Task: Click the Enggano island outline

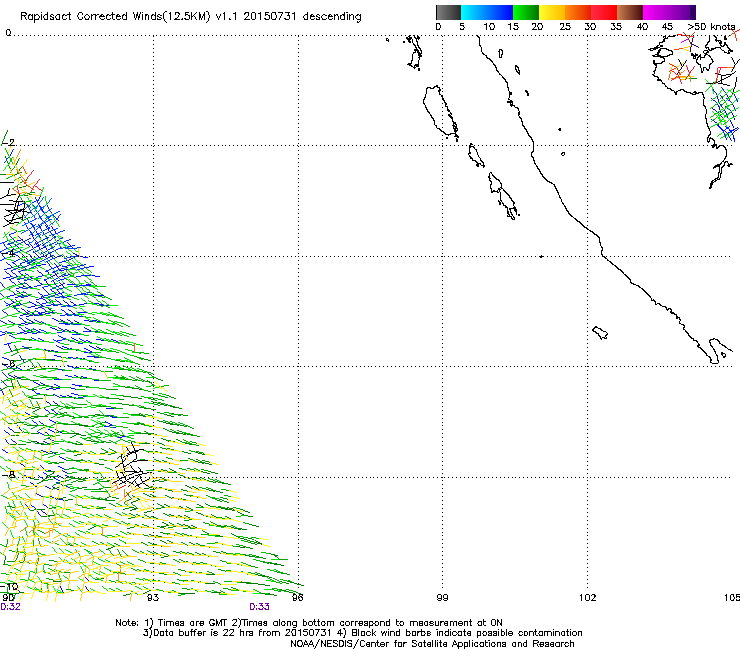Action: click(x=600, y=332)
